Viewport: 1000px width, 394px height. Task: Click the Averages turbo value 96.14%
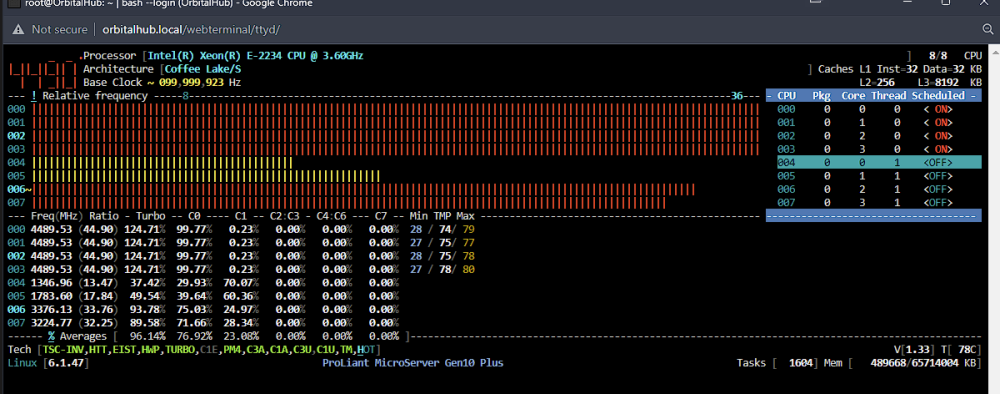coord(147,336)
